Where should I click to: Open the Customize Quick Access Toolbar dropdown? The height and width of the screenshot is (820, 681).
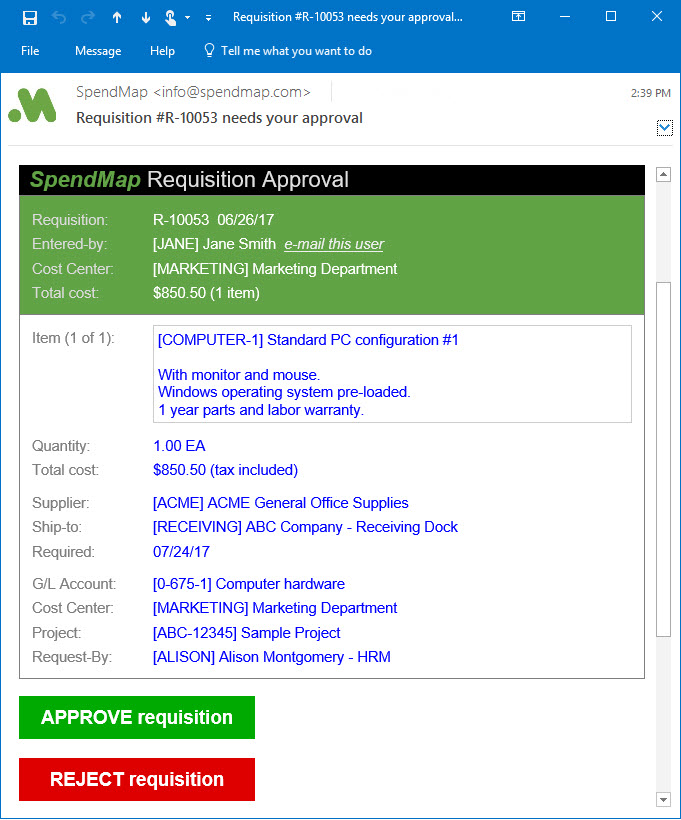pyautogui.click(x=208, y=18)
